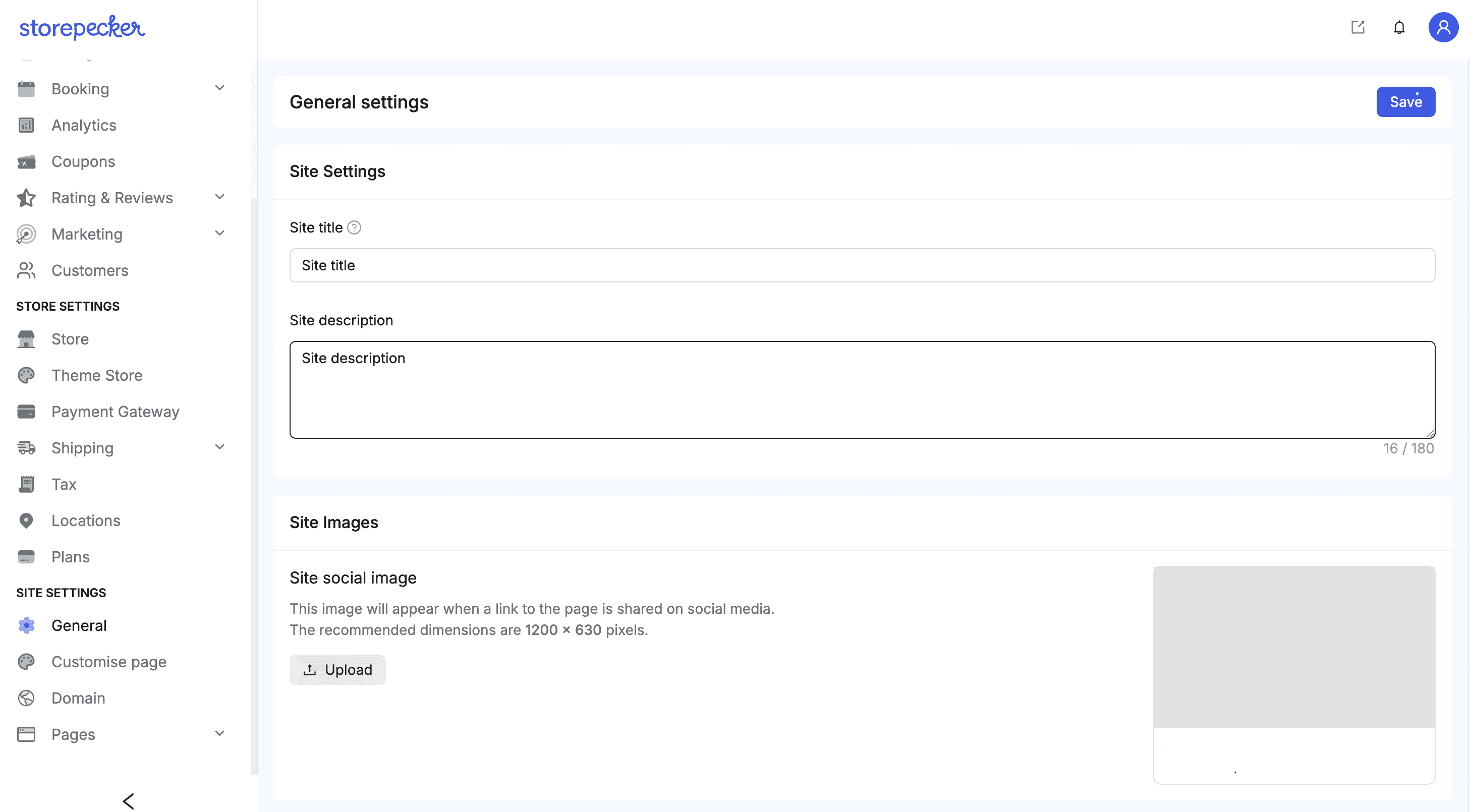Collapse the sidebar with the left arrow
Image resolution: width=1470 pixels, height=812 pixels.
[x=129, y=800]
